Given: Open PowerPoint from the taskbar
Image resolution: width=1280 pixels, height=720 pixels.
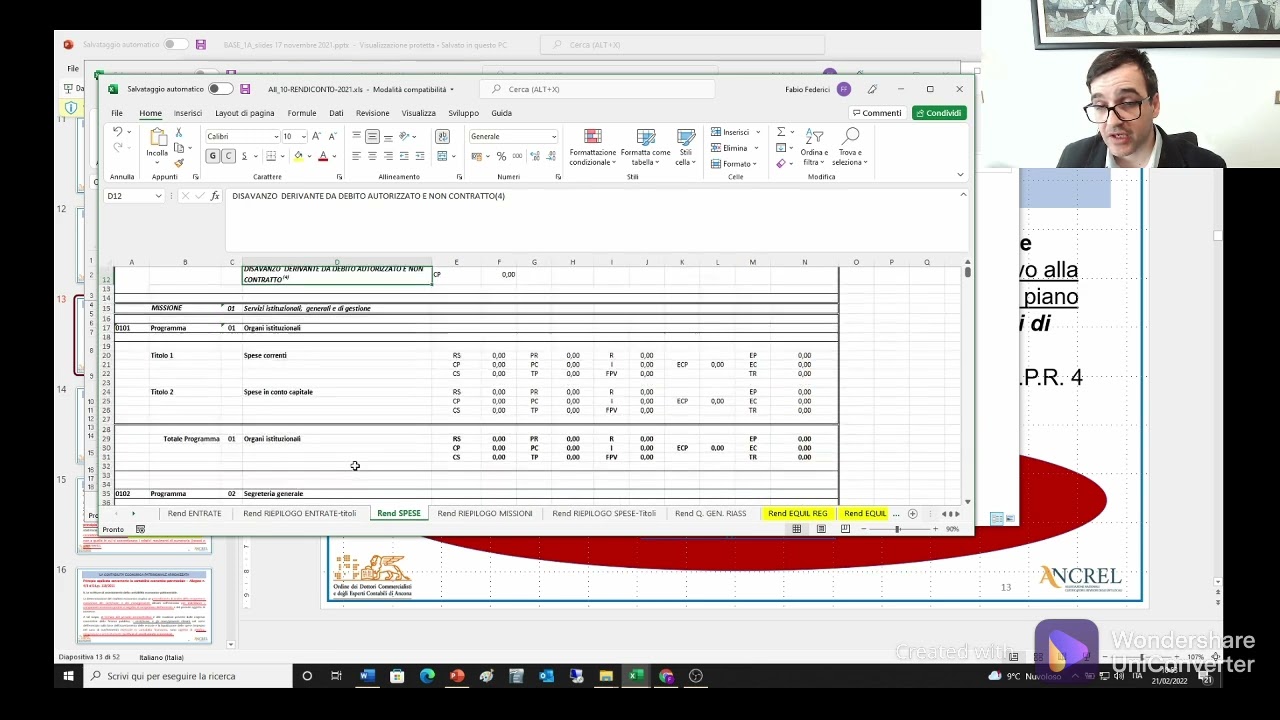Looking at the screenshot, I should pos(457,676).
